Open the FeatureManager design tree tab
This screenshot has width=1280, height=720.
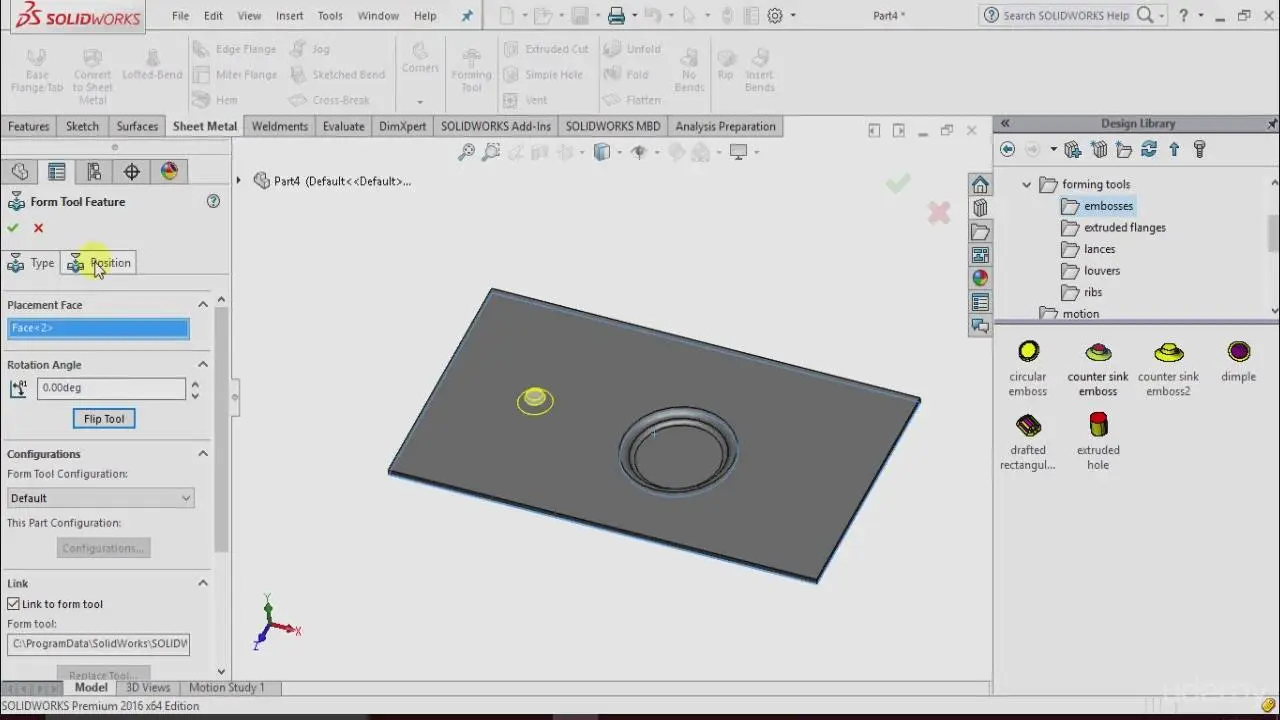click(19, 172)
